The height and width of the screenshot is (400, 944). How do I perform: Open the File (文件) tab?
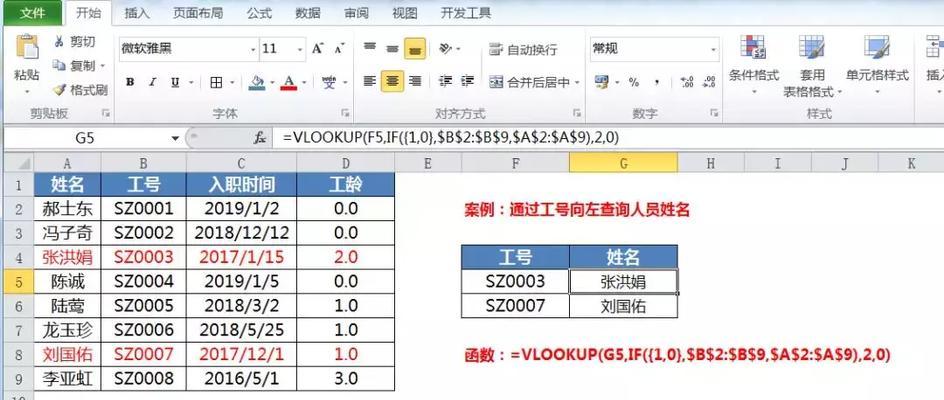32,13
